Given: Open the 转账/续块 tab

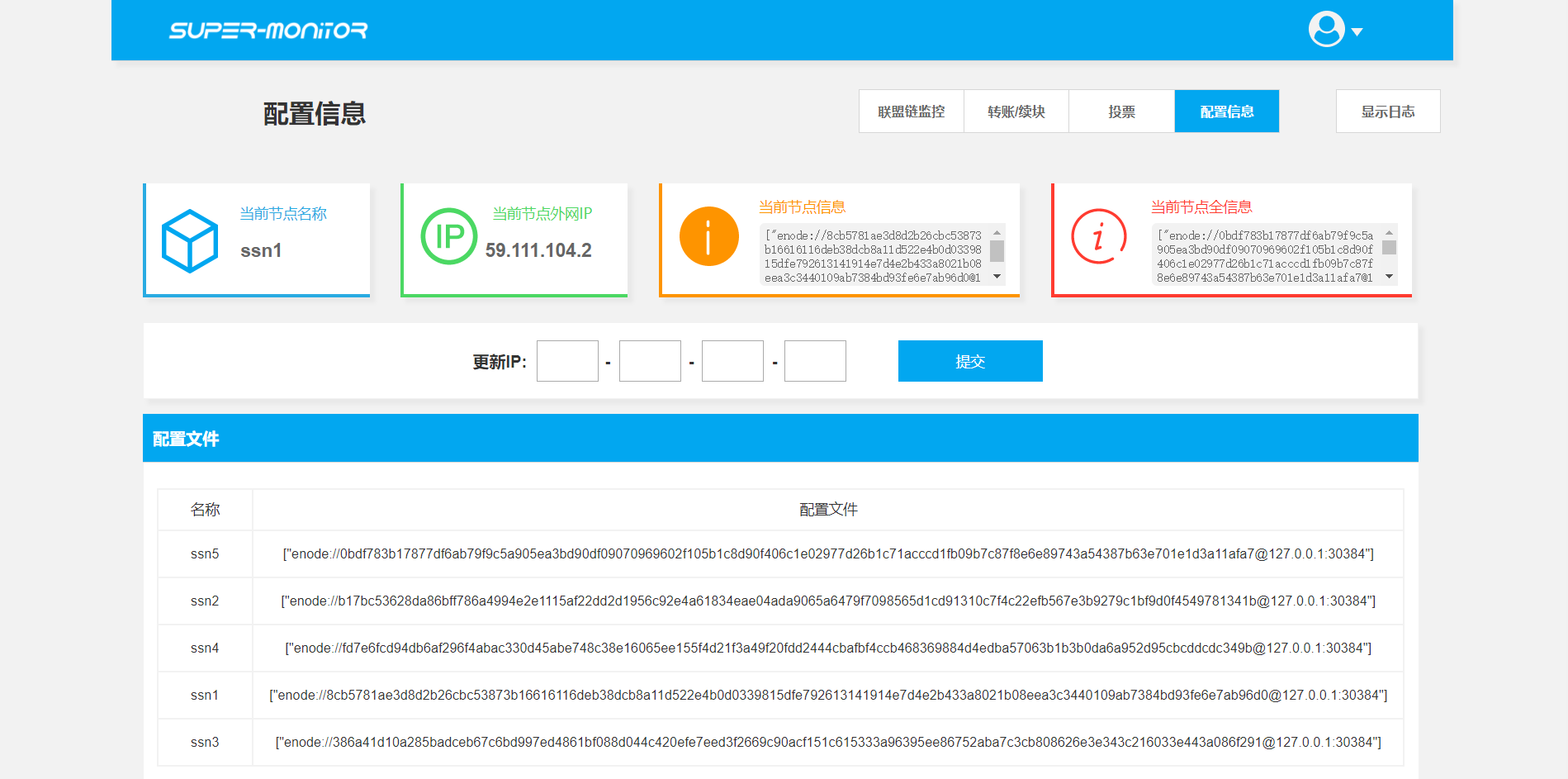Looking at the screenshot, I should pos(1016,112).
